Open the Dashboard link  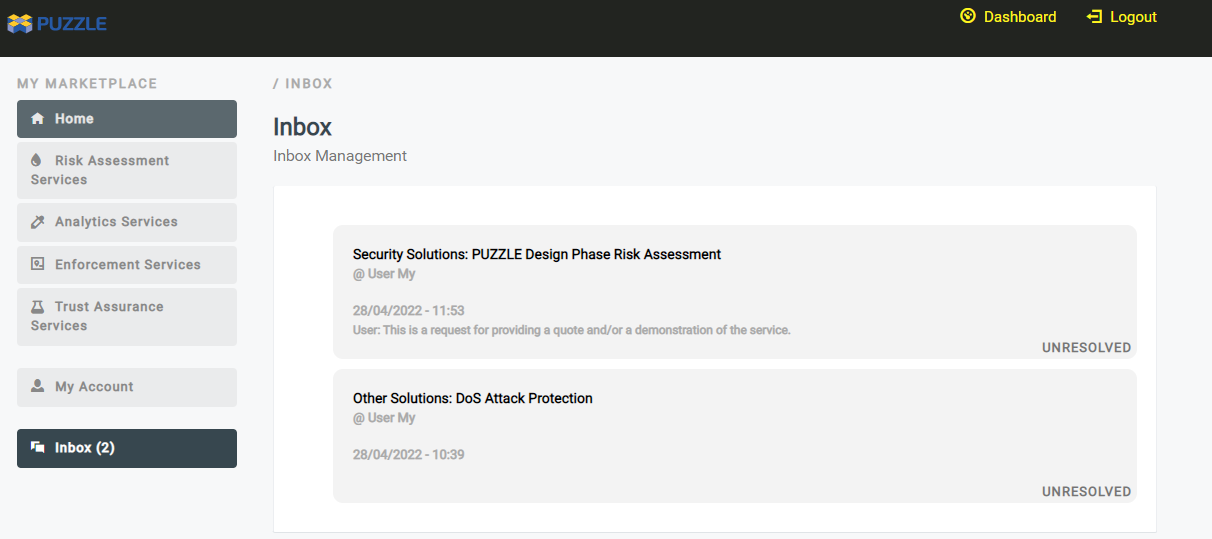pyautogui.click(x=1020, y=17)
